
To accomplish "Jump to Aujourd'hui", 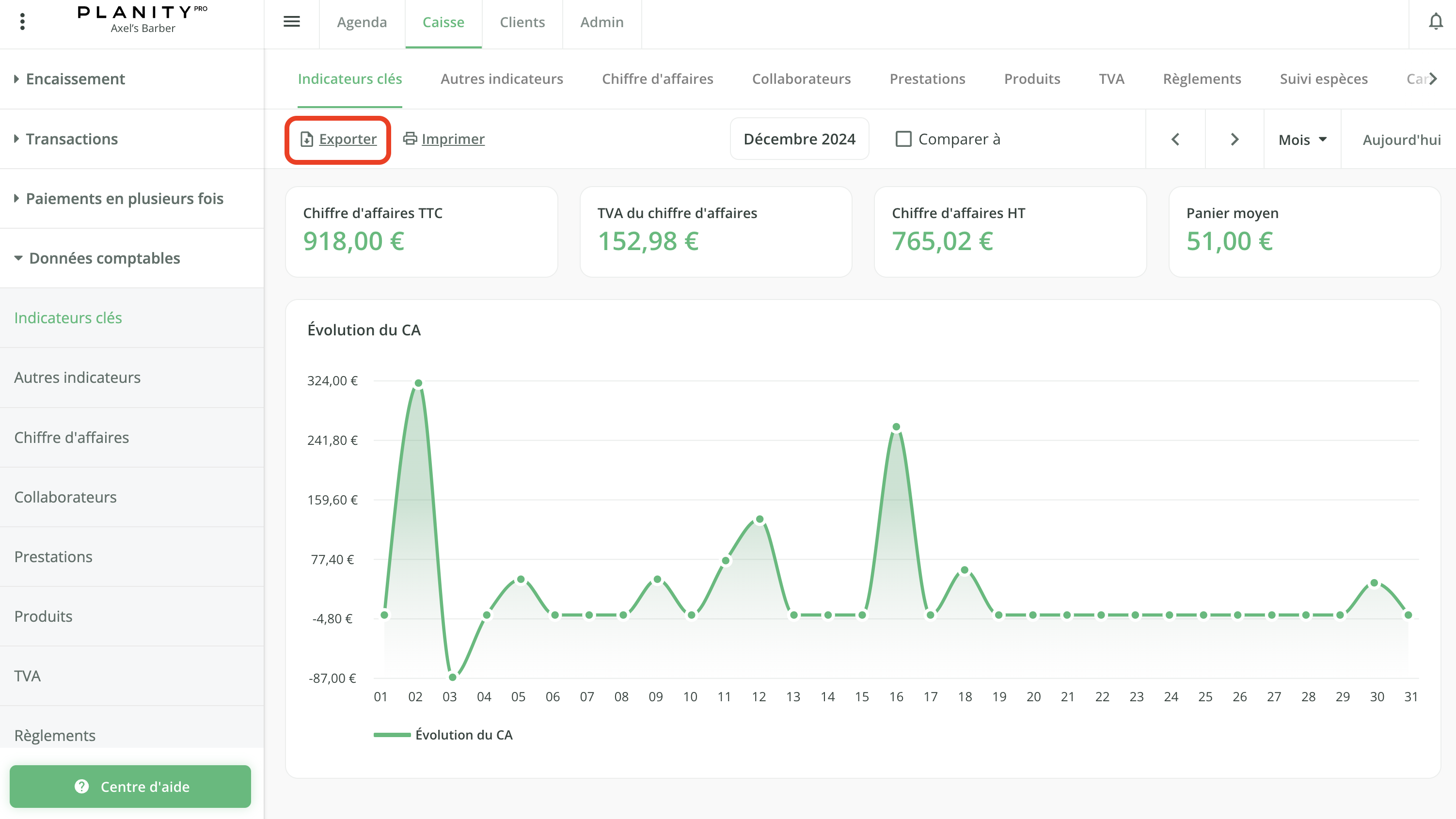I will [x=1401, y=140].
